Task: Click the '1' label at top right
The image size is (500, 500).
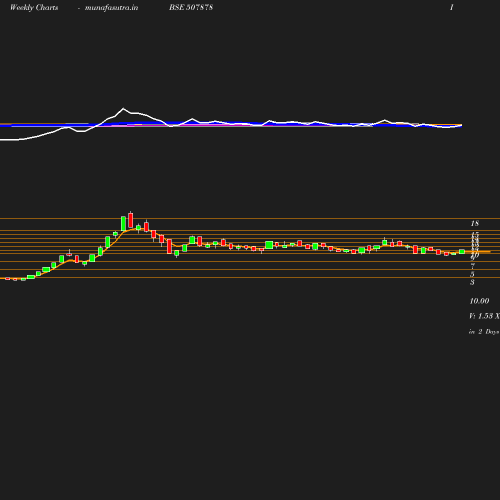Action: click(x=452, y=7)
